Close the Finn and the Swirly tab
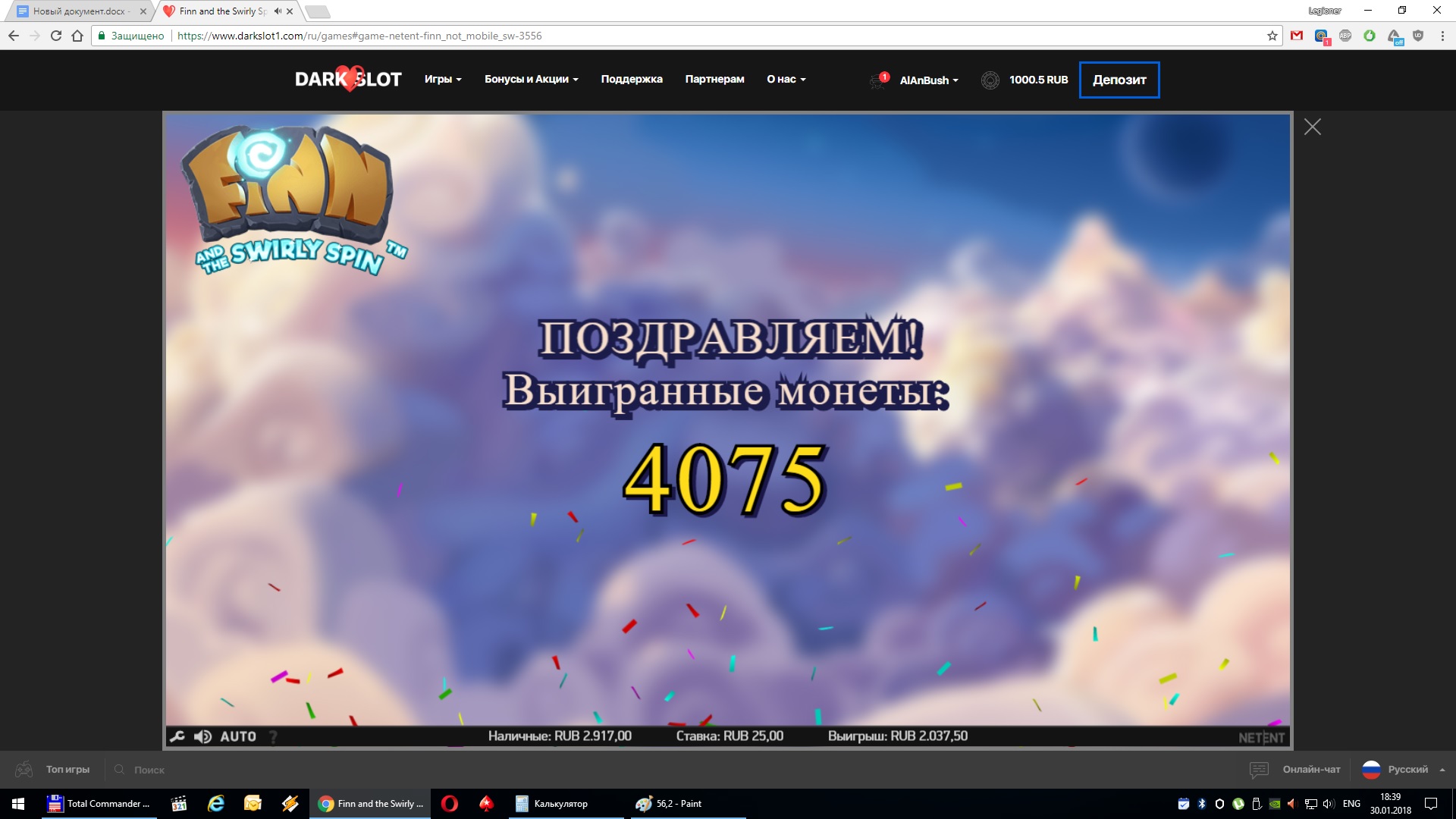The height and width of the screenshot is (819, 1456). click(x=290, y=11)
